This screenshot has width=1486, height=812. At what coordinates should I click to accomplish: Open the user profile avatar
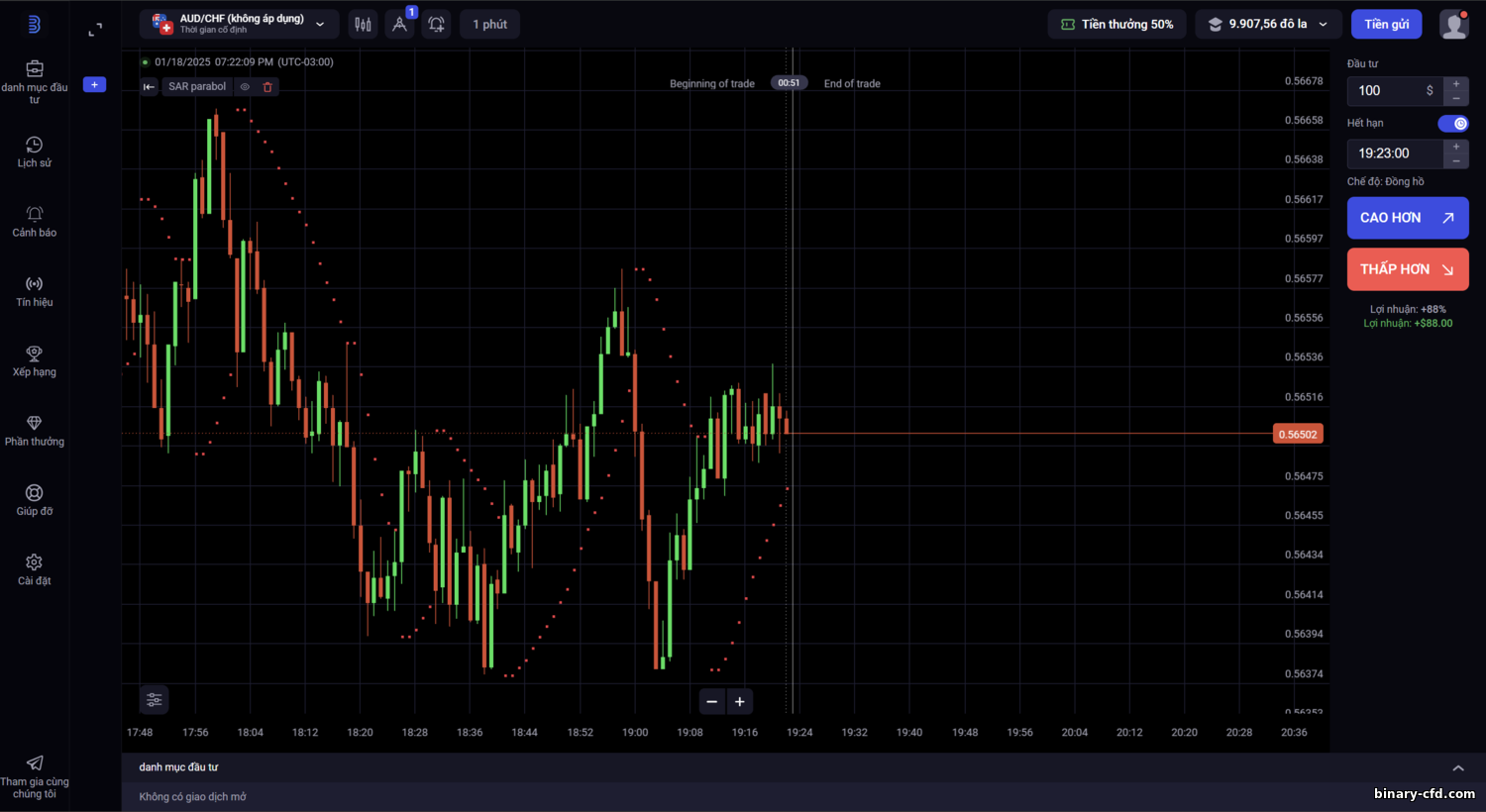pos(1453,24)
